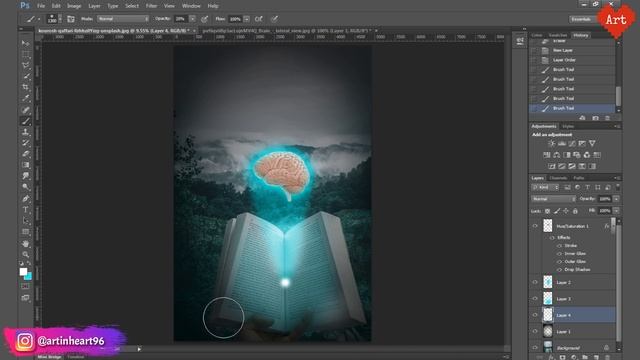Screen dimensions: 640x360
Task: Click the layer style fx button at Layers bottom
Action: coord(551,357)
